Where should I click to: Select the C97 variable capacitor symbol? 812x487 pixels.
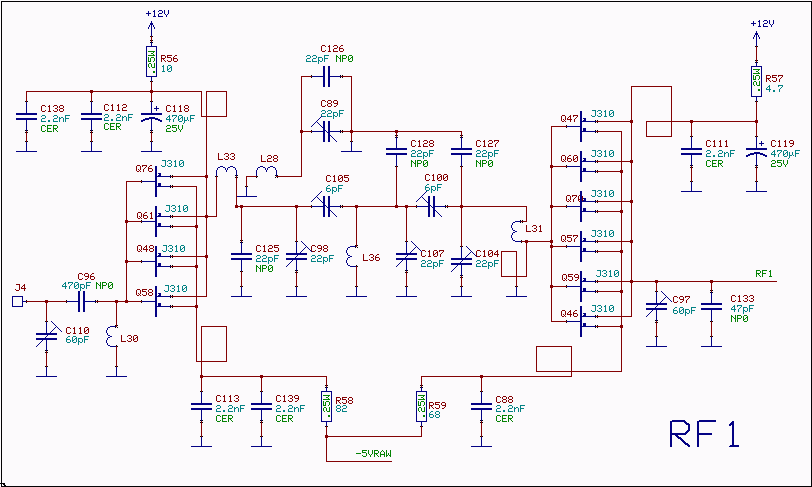657,307
